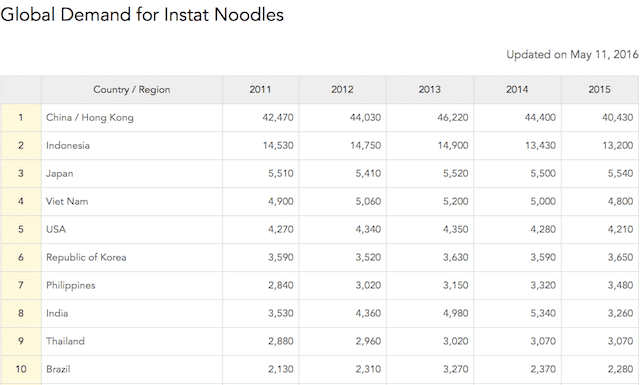Viewport: 640px width, 385px height.
Task: Click the Global Demand for Instat Noodles title
Action: click(142, 15)
